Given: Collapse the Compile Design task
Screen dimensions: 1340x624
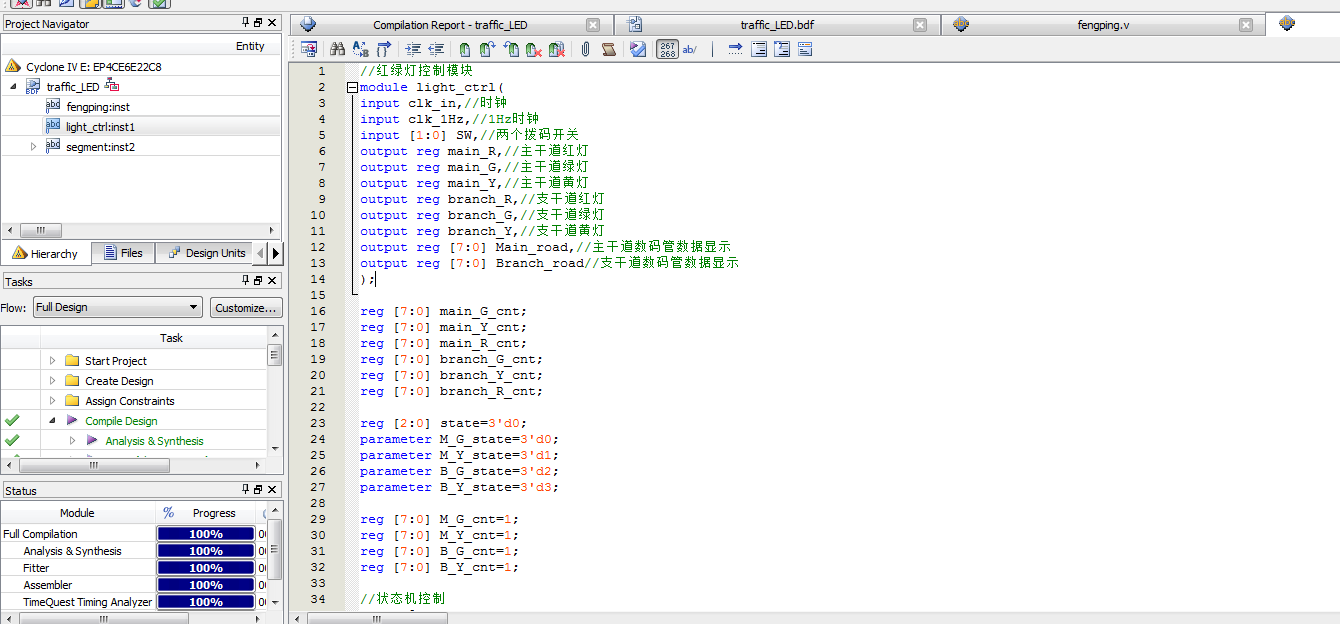Looking at the screenshot, I should click(x=52, y=421).
